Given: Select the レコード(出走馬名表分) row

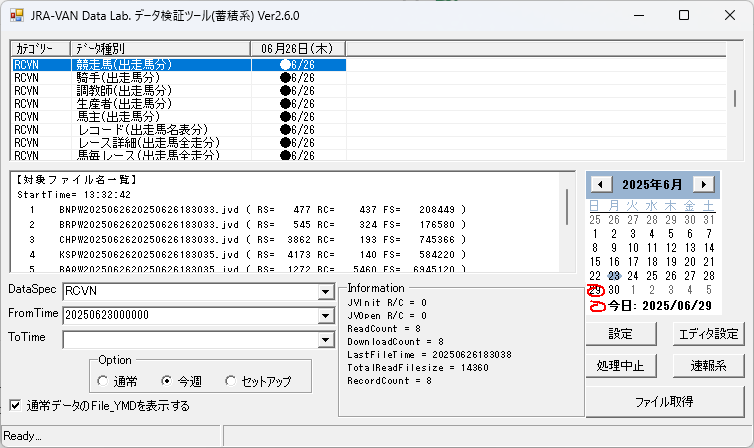Looking at the screenshot, I should coord(179,129).
